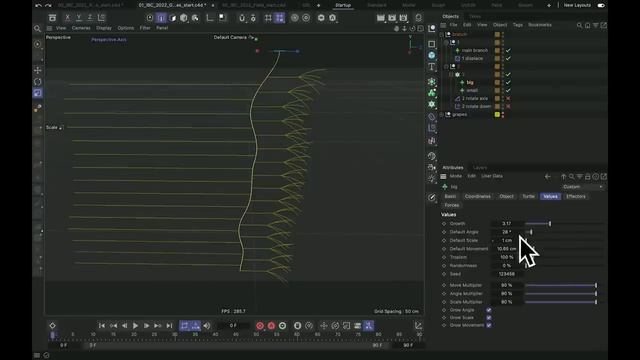
Task: Open the Objects panel hamburger menu
Action: click(x=443, y=25)
